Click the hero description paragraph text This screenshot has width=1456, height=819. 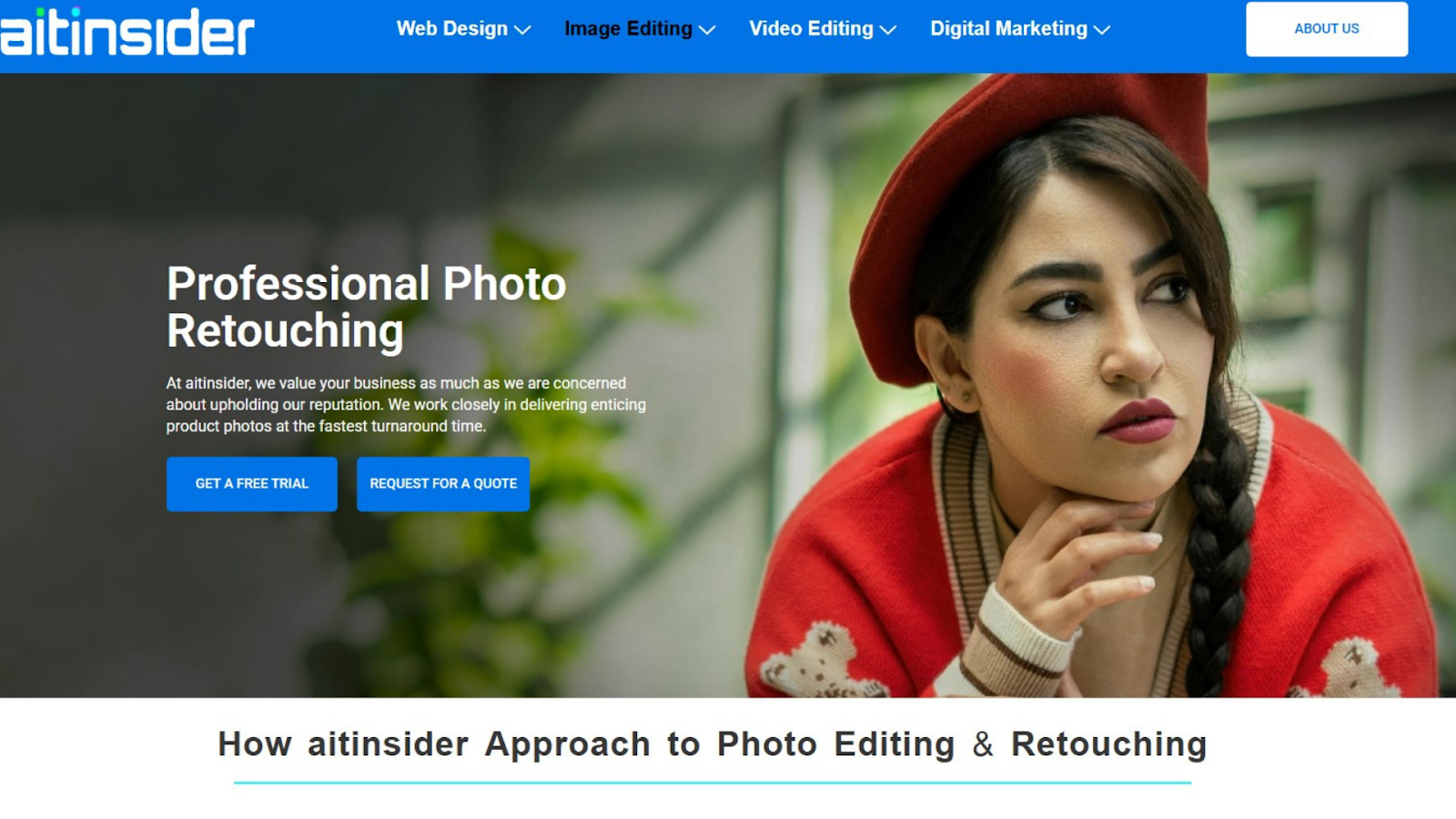tap(406, 405)
